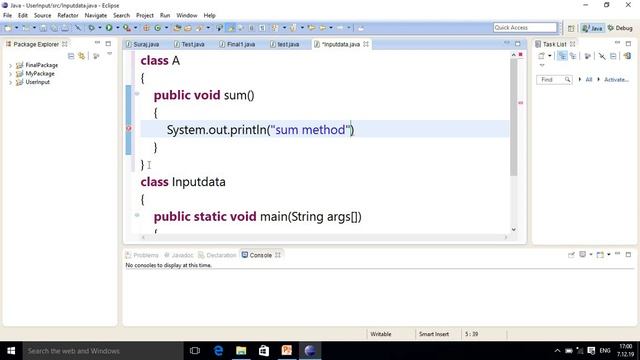The width and height of the screenshot is (640, 360).
Task: Click the Save All icon in toolbar
Action: (x=54, y=28)
